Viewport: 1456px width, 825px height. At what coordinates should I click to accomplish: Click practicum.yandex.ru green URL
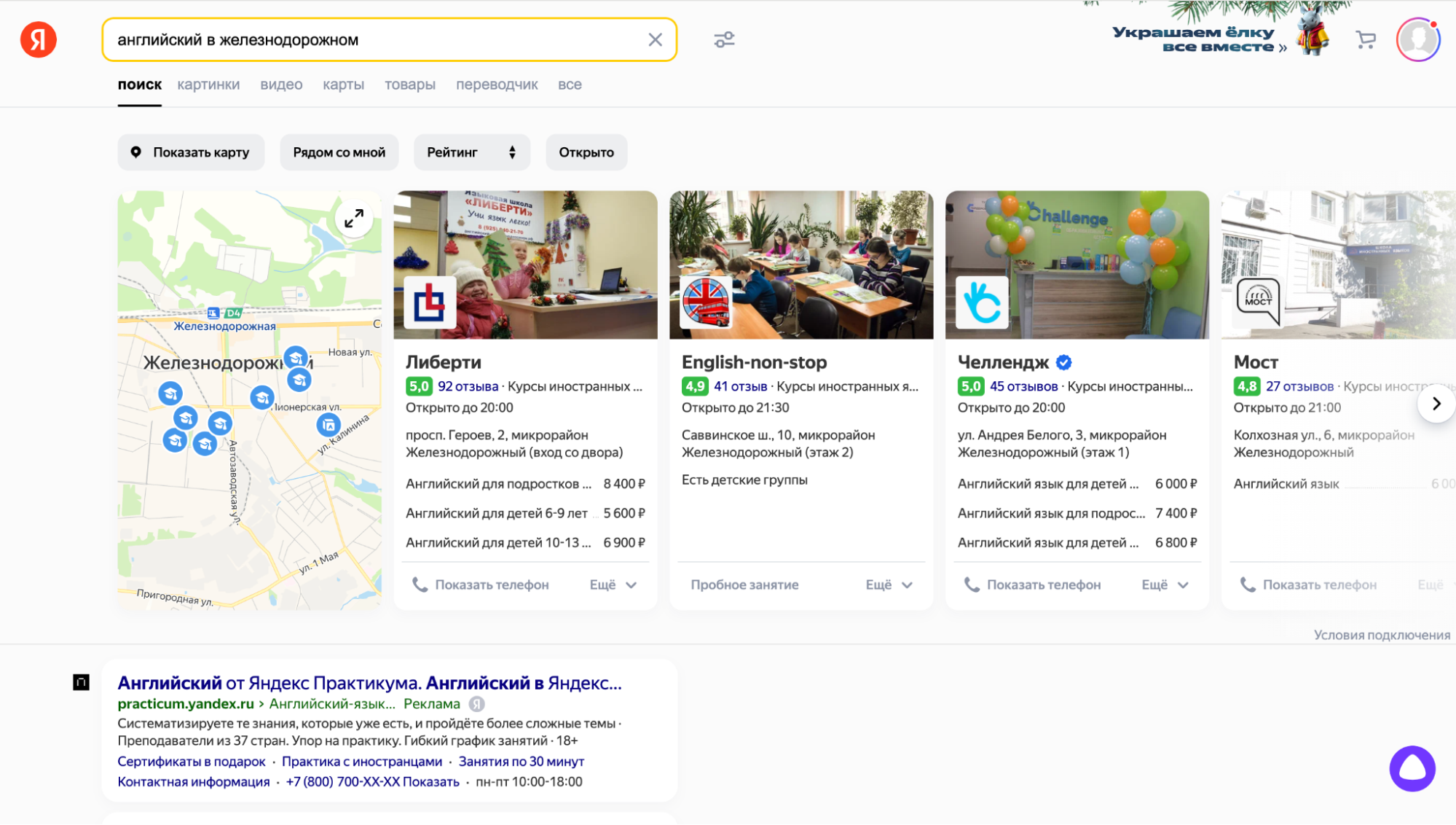pyautogui.click(x=186, y=704)
